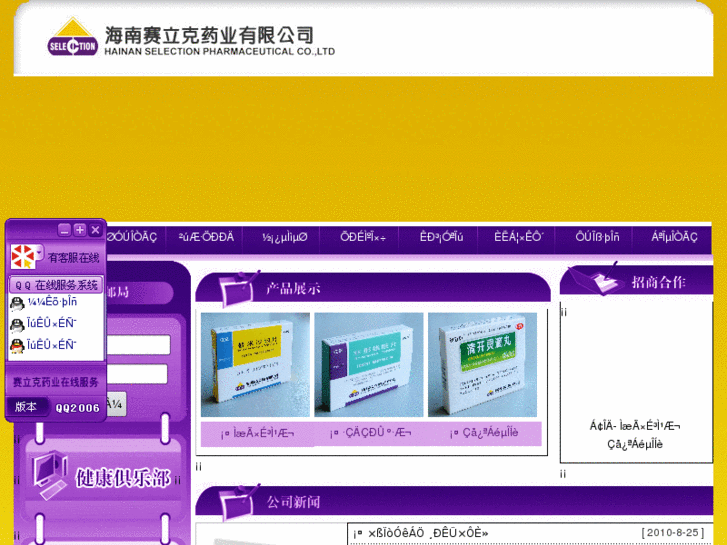Click the gray penguin icon beside '¼¼Êõ·þÎñ'

point(17,304)
